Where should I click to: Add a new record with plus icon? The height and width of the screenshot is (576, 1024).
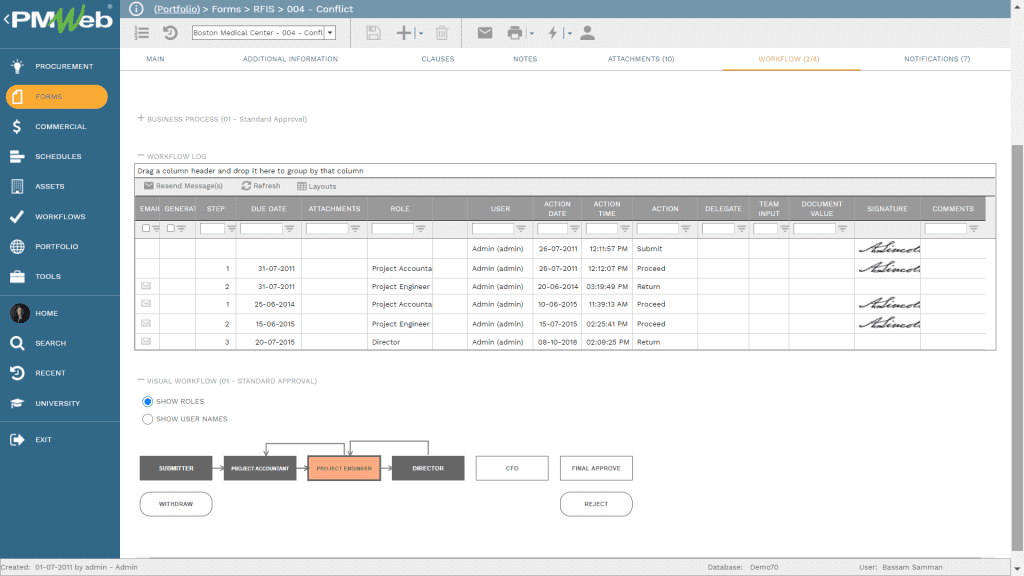(x=404, y=33)
